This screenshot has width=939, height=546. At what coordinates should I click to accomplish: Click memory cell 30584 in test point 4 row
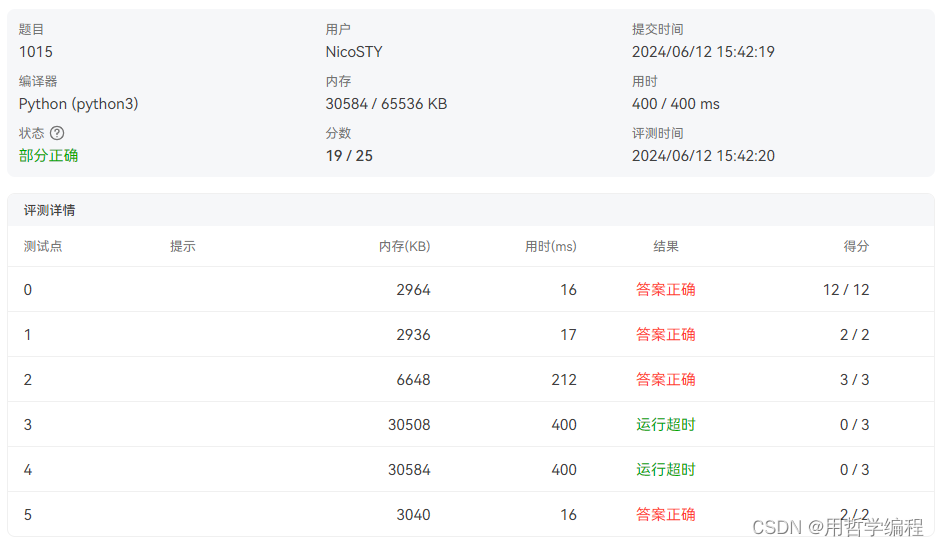(x=409, y=469)
